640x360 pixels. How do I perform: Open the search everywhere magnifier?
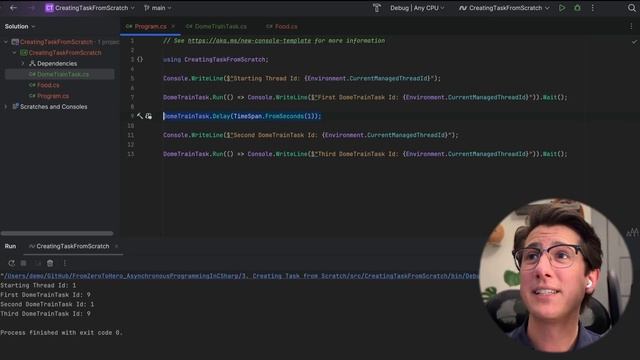[x=631, y=8]
